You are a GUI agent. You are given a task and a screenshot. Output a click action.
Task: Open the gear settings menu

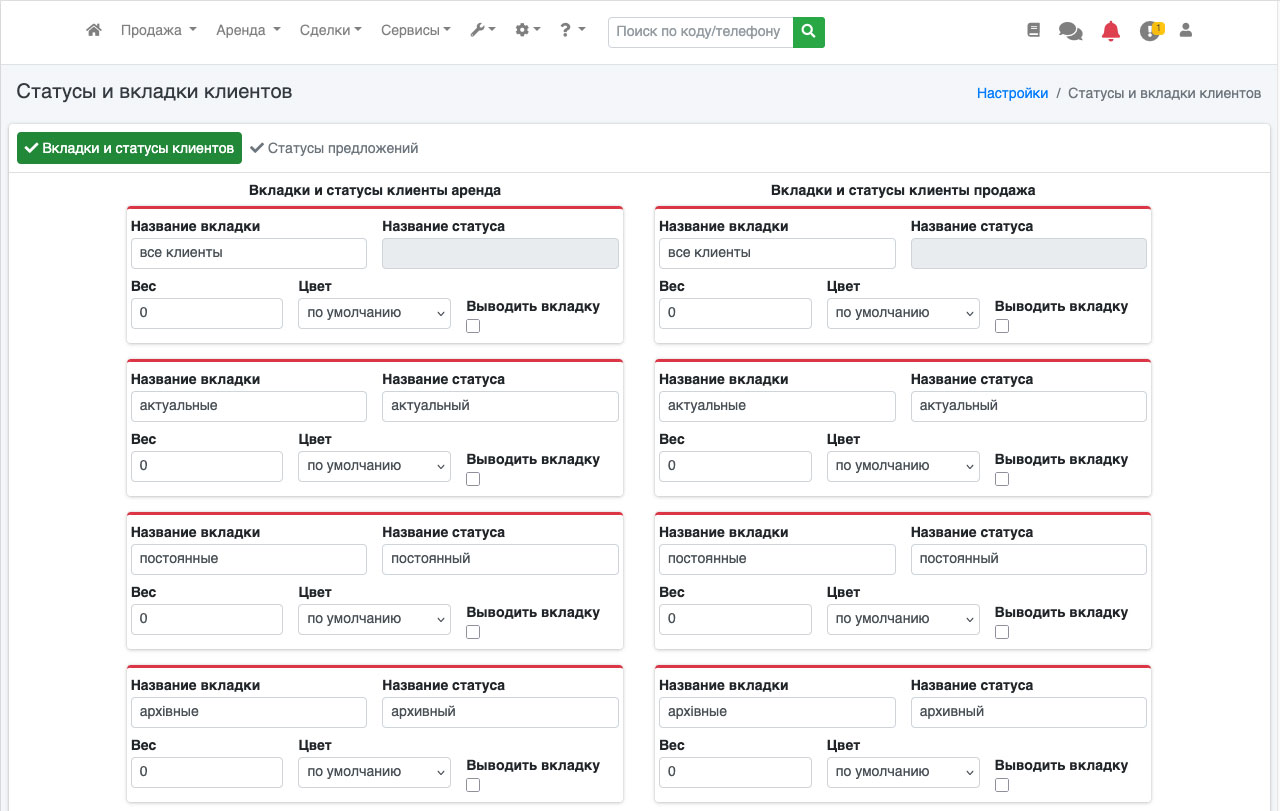point(527,31)
